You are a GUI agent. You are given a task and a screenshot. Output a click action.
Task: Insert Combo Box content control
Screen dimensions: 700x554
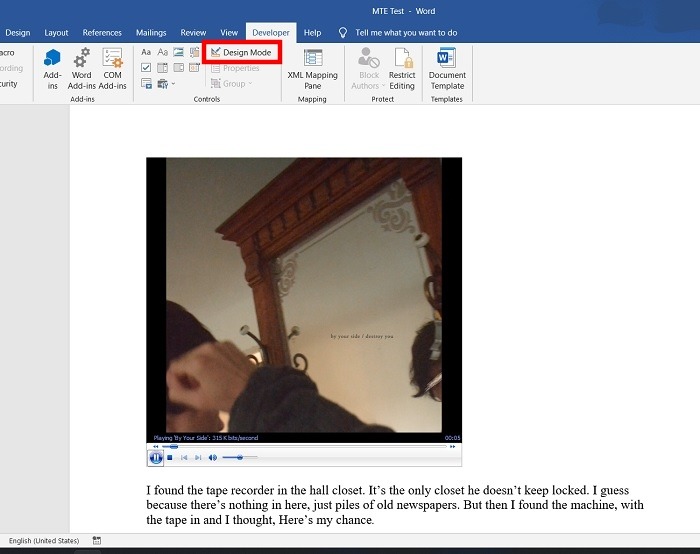pos(162,67)
